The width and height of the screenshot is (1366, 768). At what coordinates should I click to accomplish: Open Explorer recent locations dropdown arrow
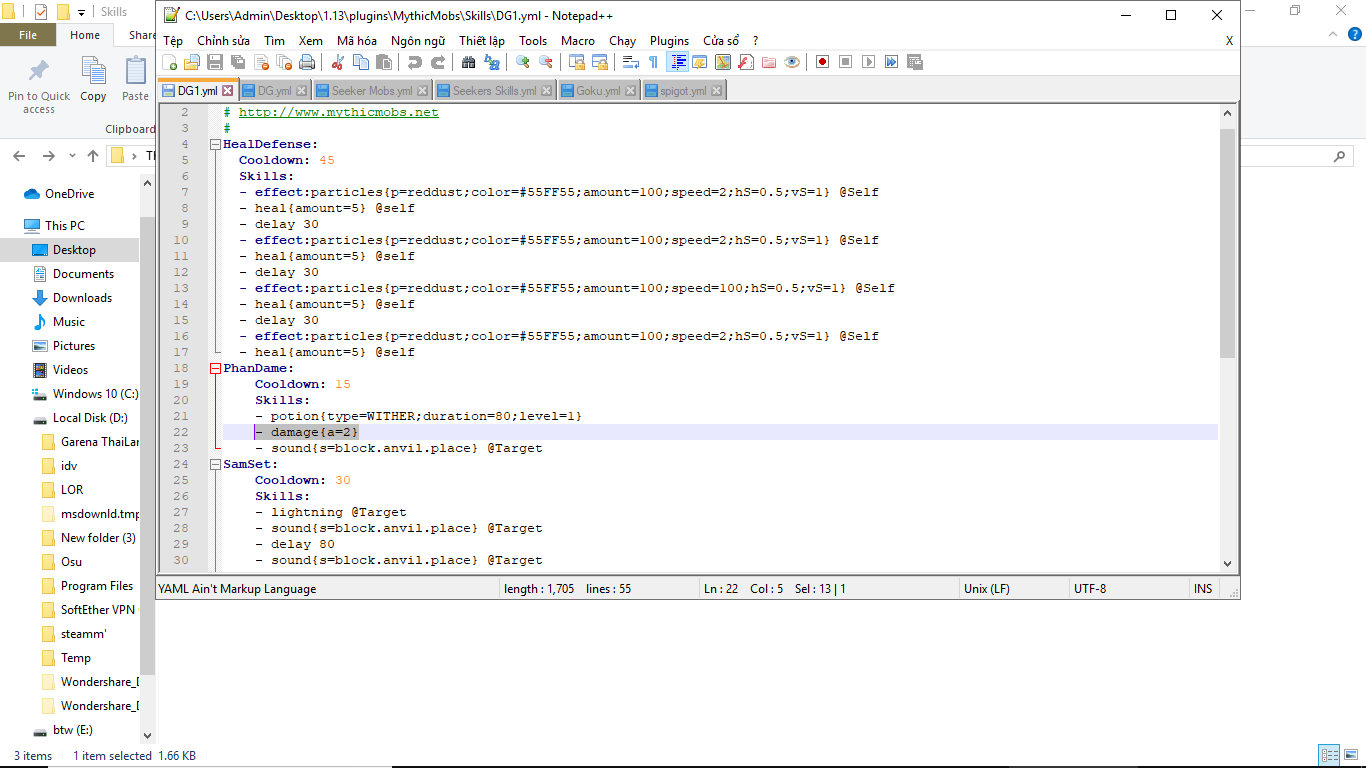click(x=72, y=156)
